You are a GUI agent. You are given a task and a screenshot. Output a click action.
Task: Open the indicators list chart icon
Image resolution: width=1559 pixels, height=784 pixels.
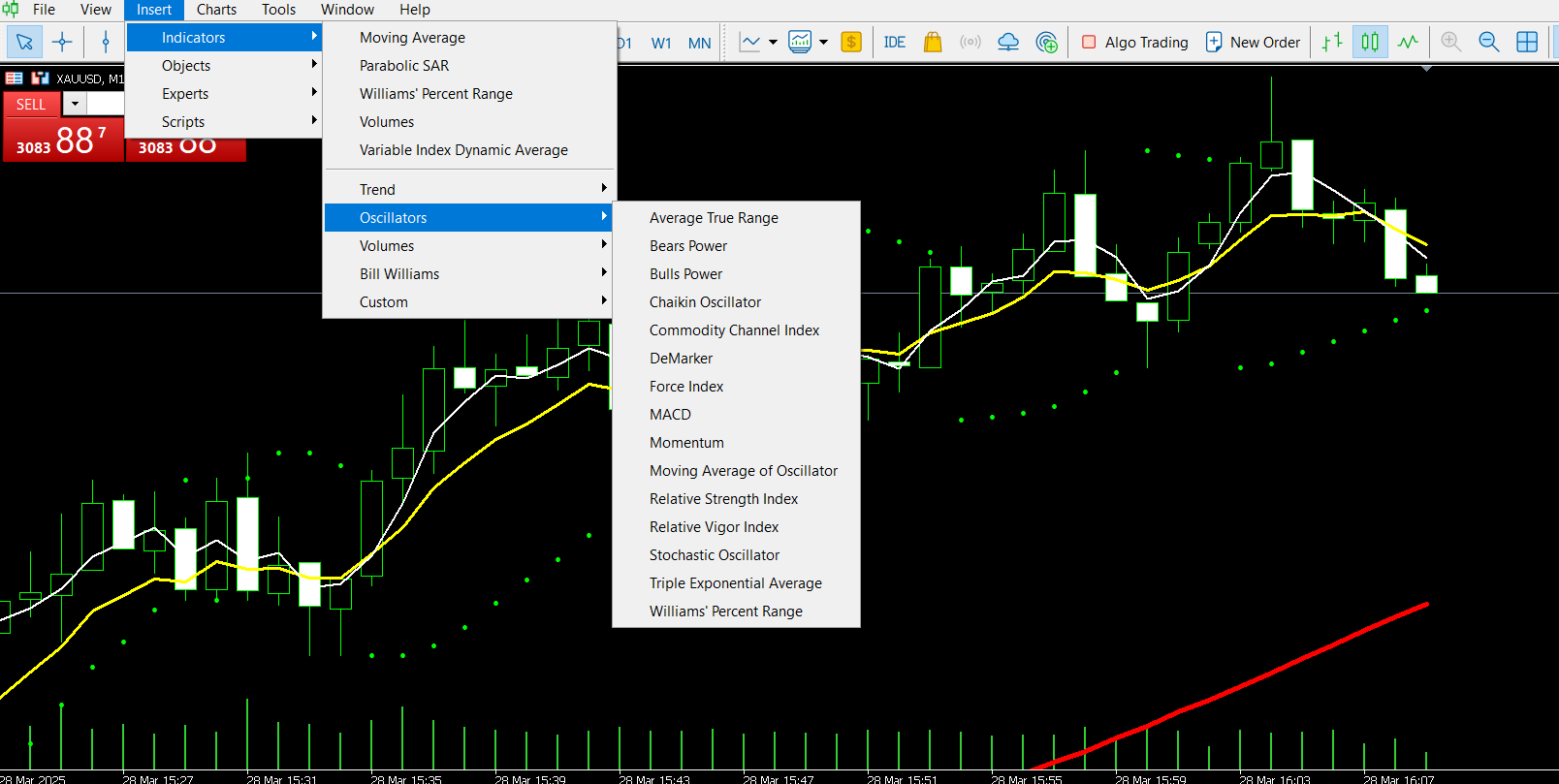(x=800, y=42)
